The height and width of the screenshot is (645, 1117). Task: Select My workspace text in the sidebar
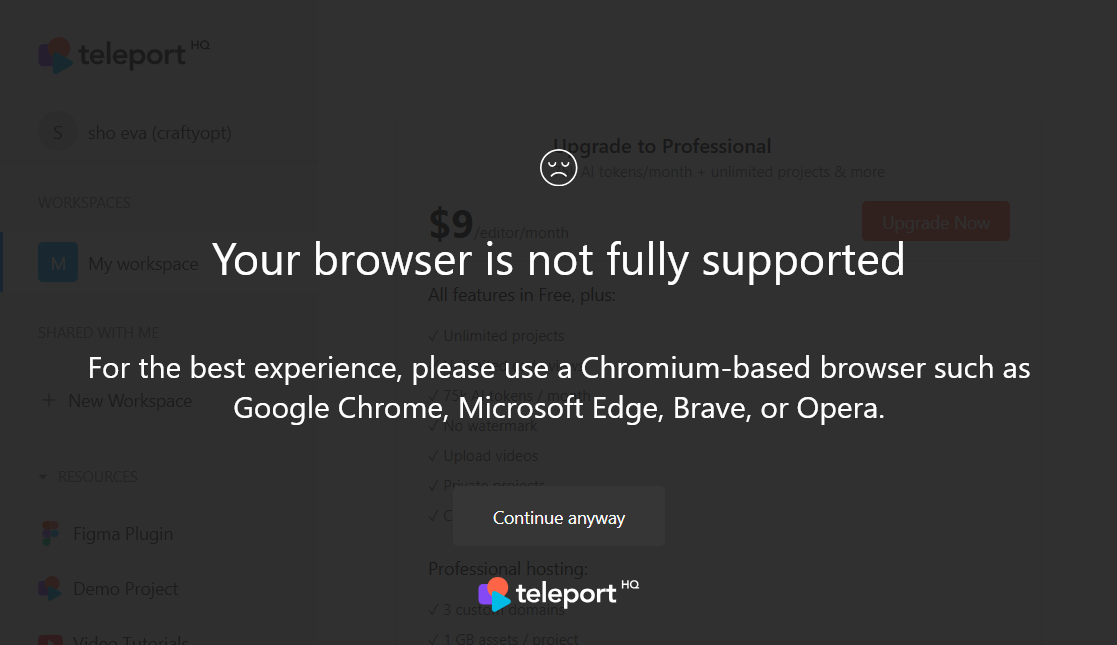(143, 264)
